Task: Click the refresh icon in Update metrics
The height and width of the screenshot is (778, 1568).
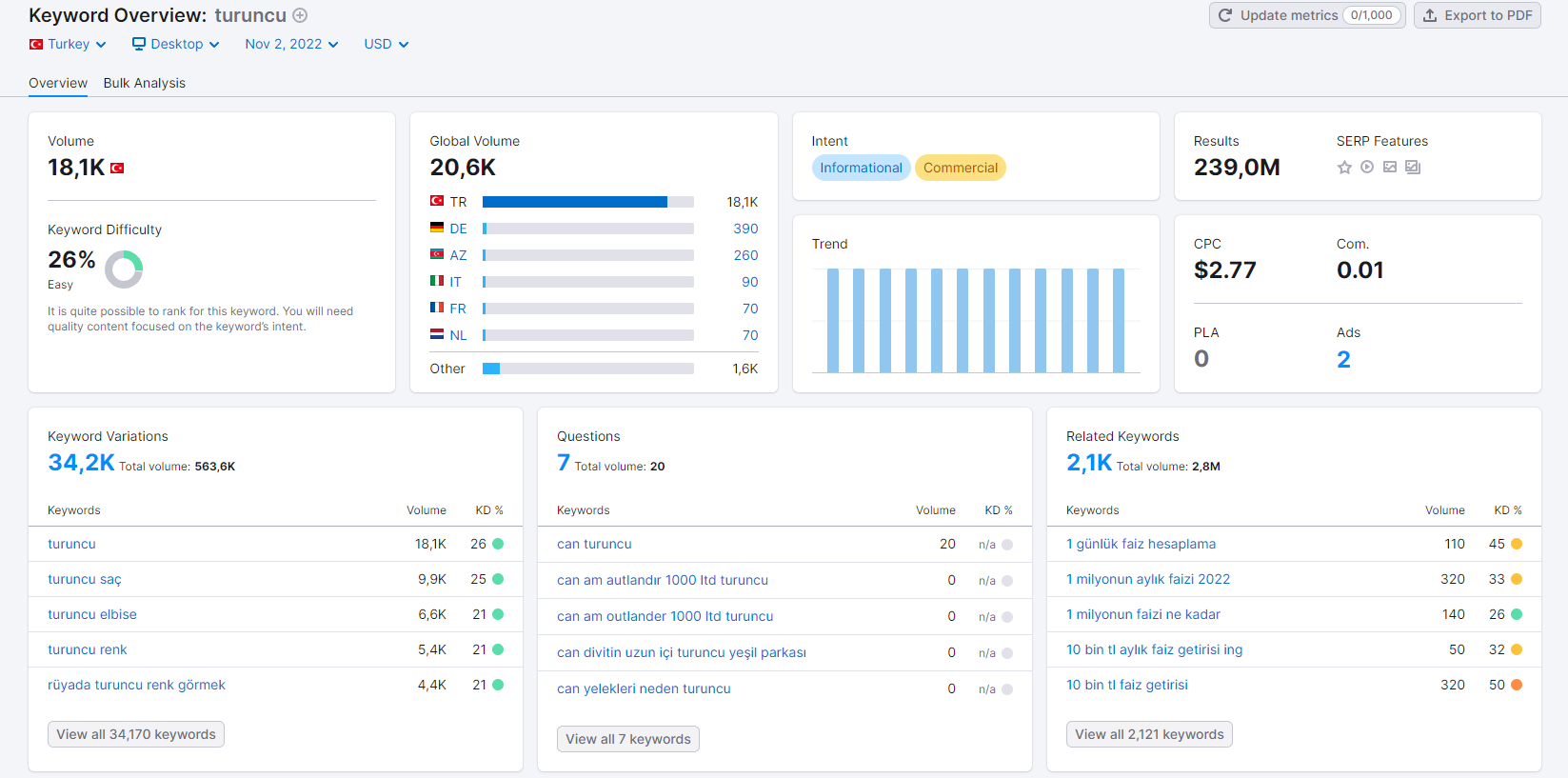Action: 1225,15
